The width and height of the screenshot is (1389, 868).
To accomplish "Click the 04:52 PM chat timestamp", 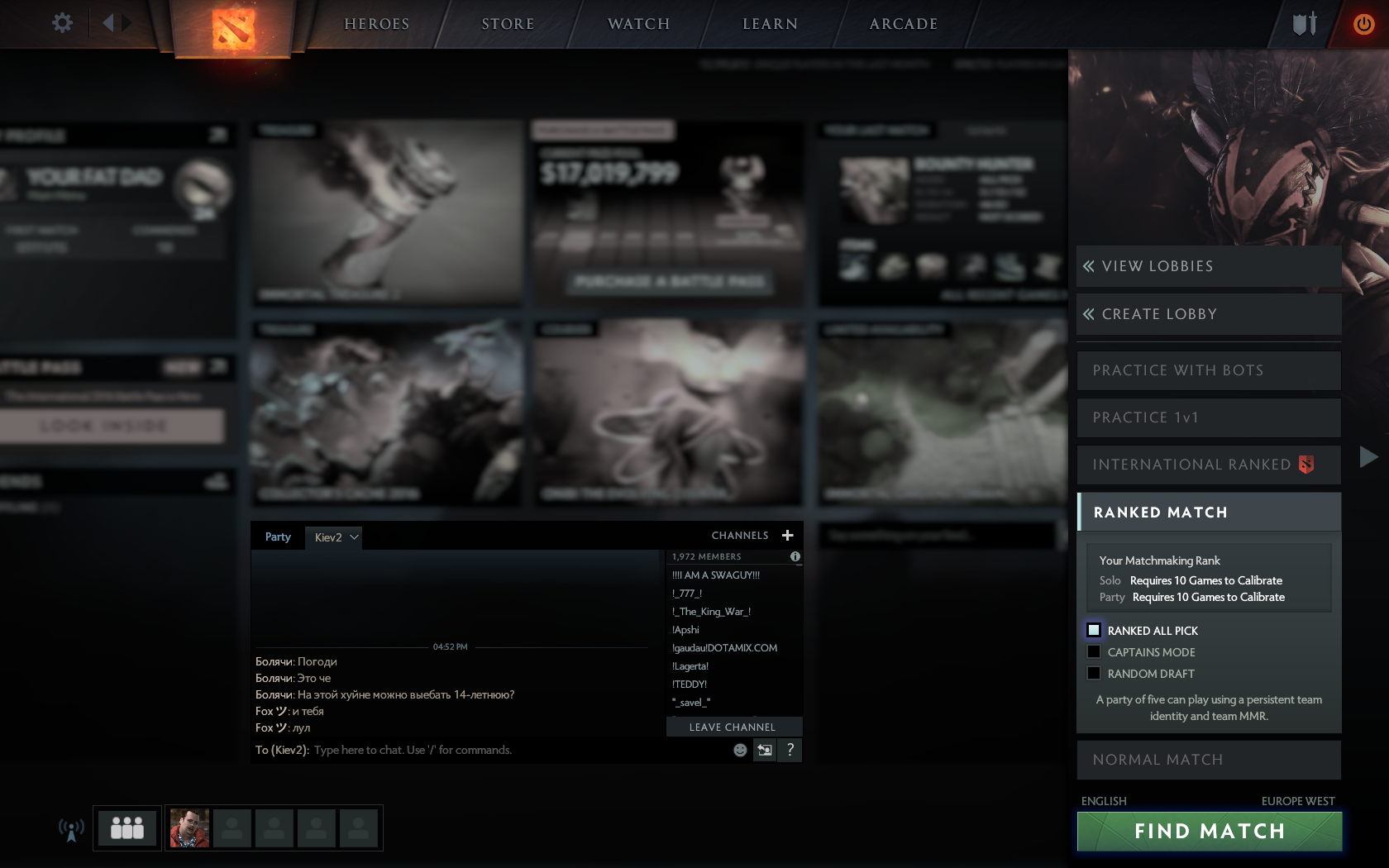I will [x=451, y=646].
